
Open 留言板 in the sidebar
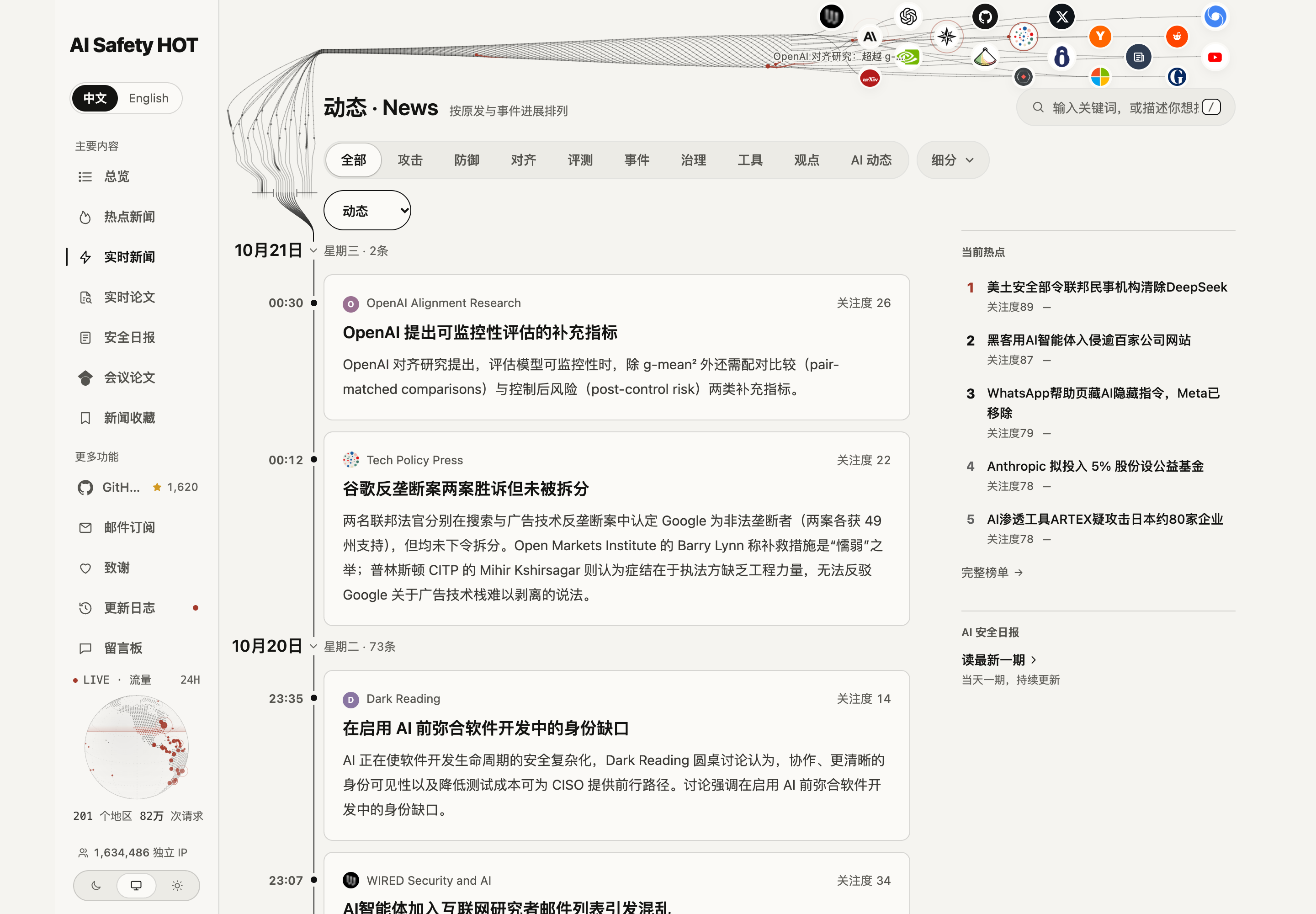tap(136, 648)
